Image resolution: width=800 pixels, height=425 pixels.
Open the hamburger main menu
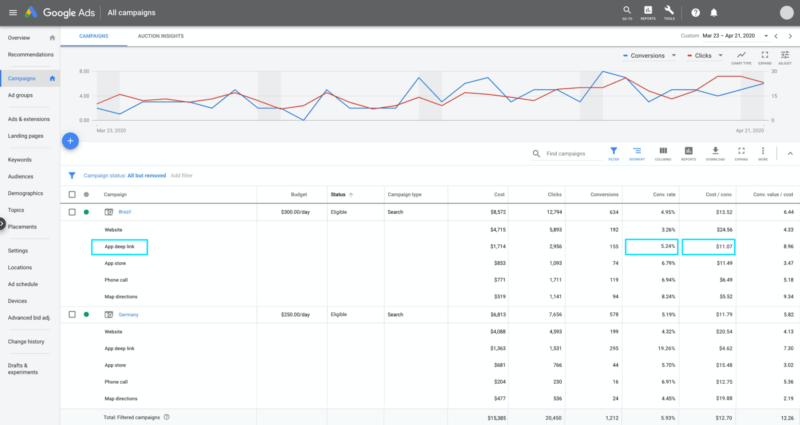[13, 13]
